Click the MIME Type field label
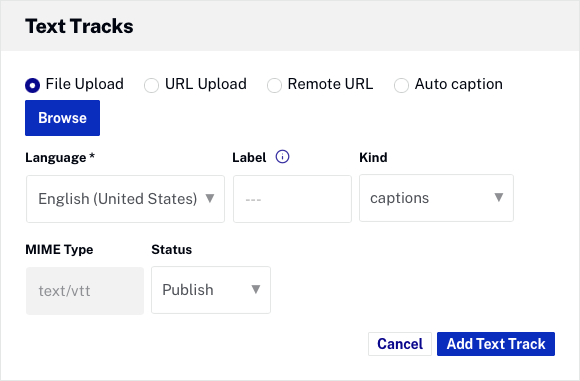Viewport: 580px width, 381px height. coord(59,250)
